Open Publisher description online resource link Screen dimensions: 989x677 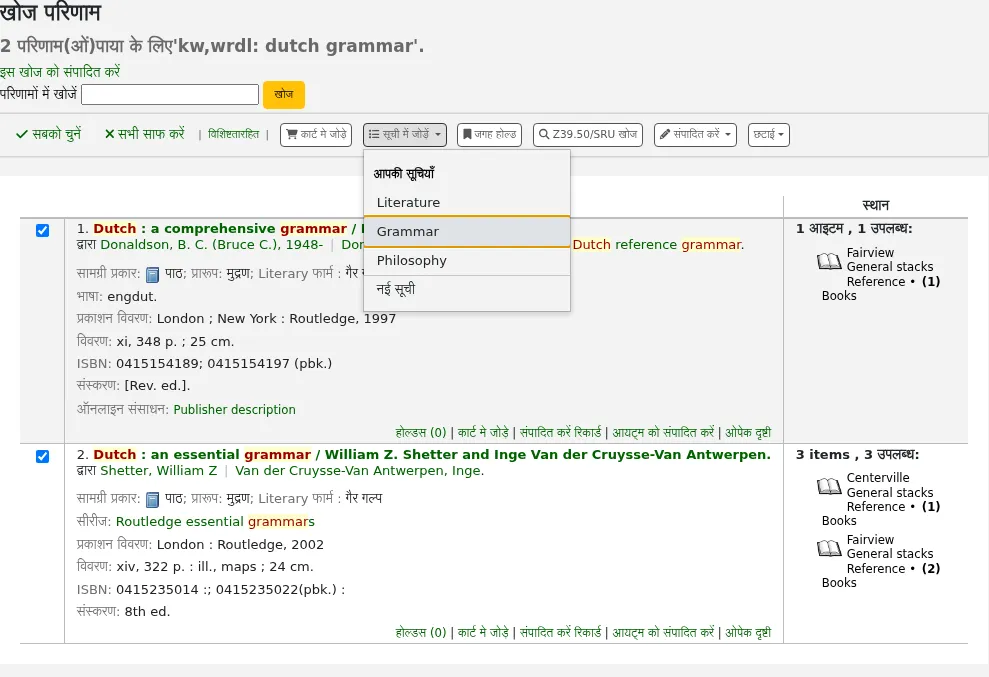(x=235, y=409)
